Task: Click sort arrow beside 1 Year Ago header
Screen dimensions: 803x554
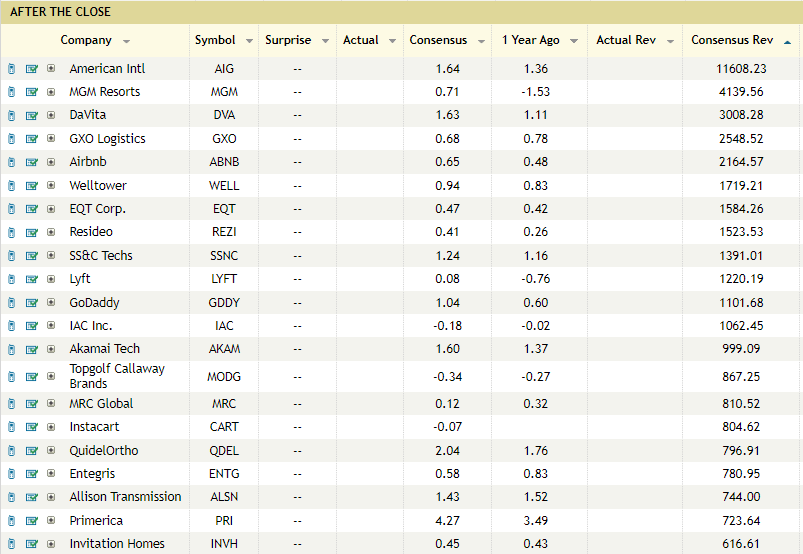Action: 574,41
